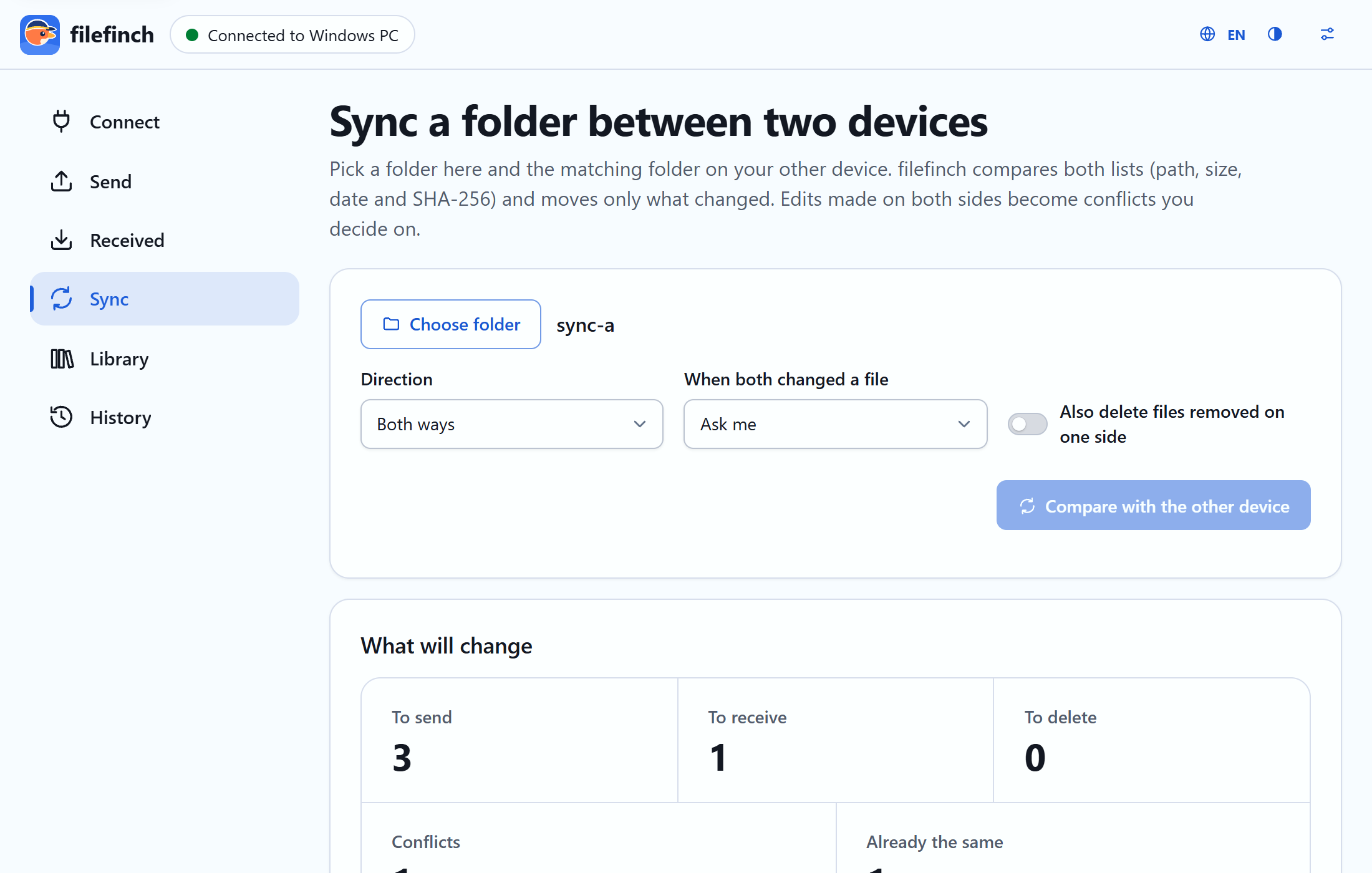This screenshot has height=873, width=1372.
Task: Open the Send page
Action: click(165, 181)
